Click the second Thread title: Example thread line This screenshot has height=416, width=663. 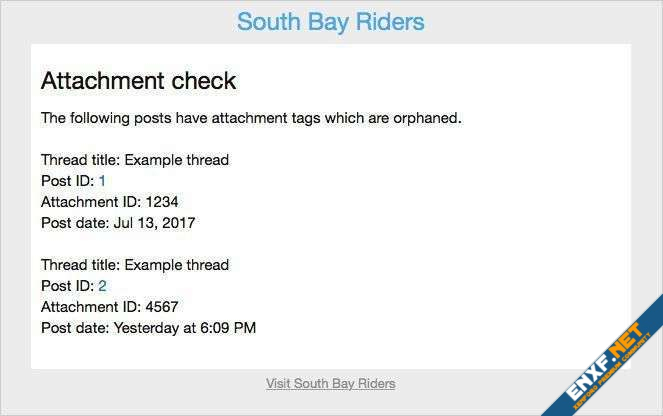[135, 265]
